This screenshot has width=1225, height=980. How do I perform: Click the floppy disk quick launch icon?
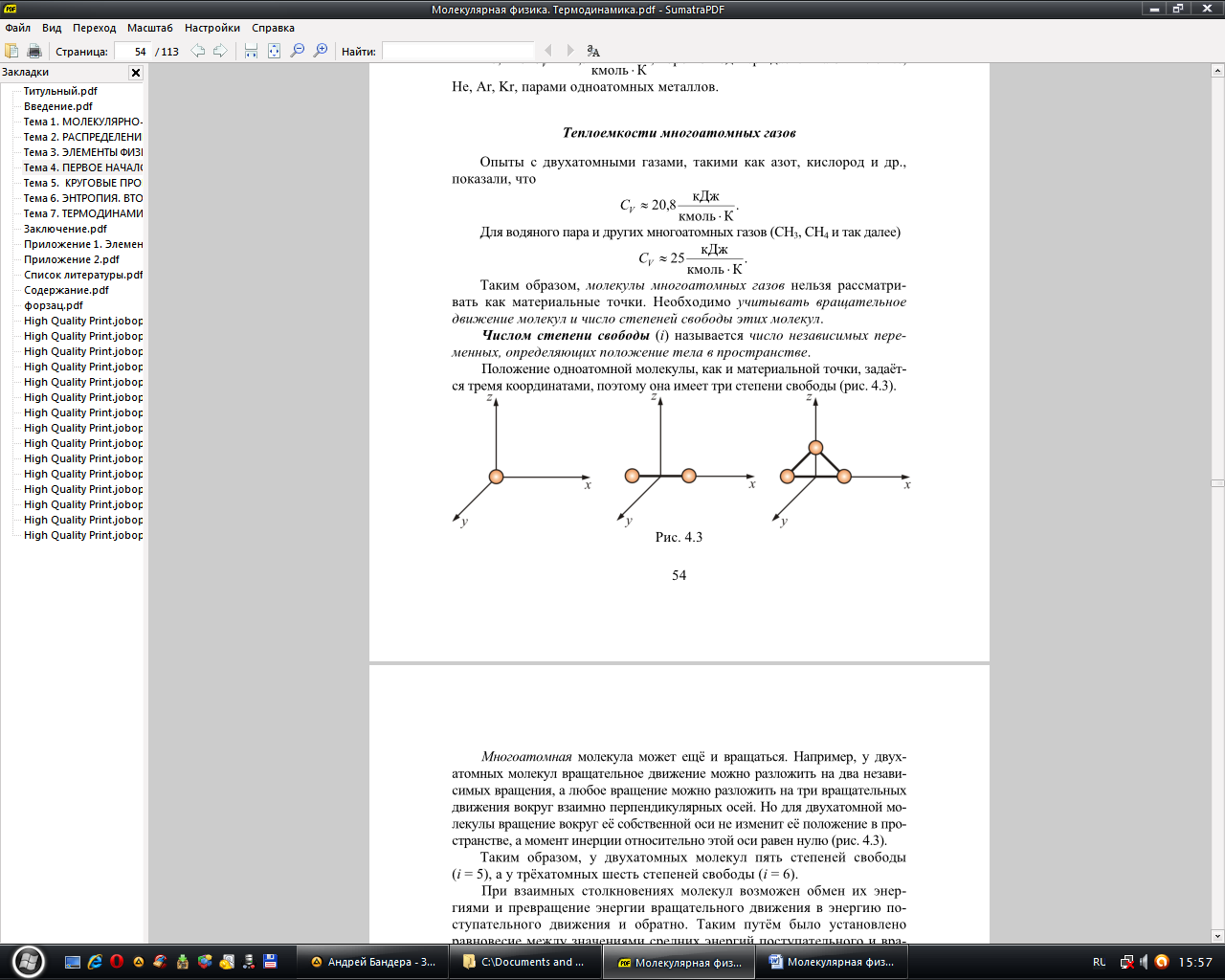[x=271, y=962]
